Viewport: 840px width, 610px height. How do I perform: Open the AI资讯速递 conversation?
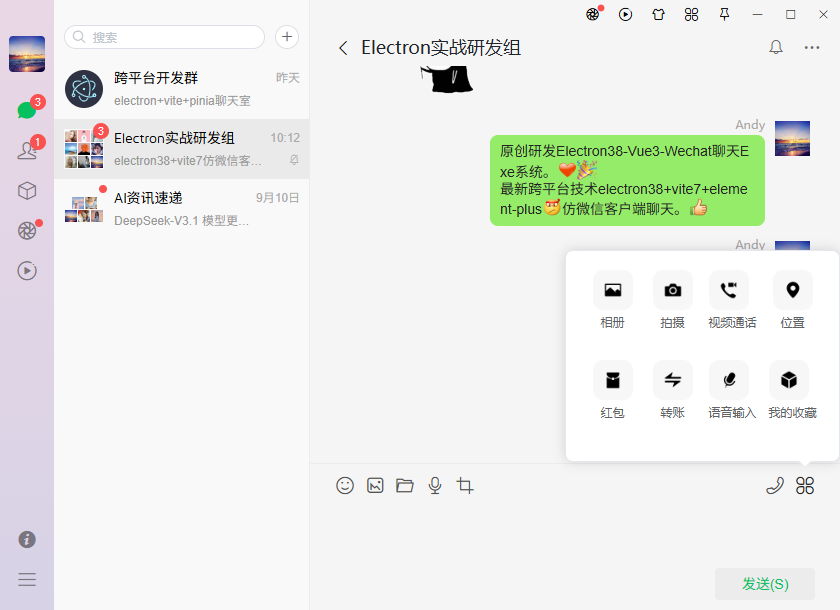click(x=182, y=209)
